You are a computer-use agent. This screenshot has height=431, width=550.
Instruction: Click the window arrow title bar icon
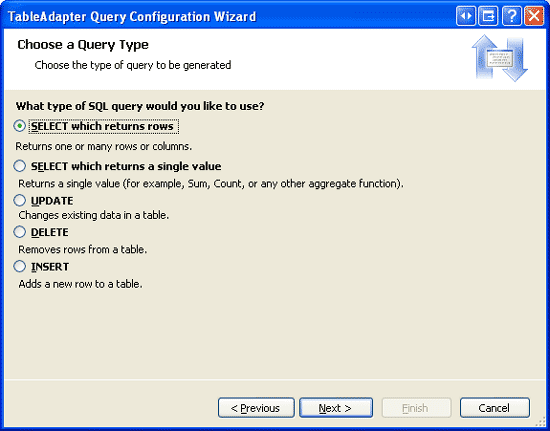coord(488,16)
